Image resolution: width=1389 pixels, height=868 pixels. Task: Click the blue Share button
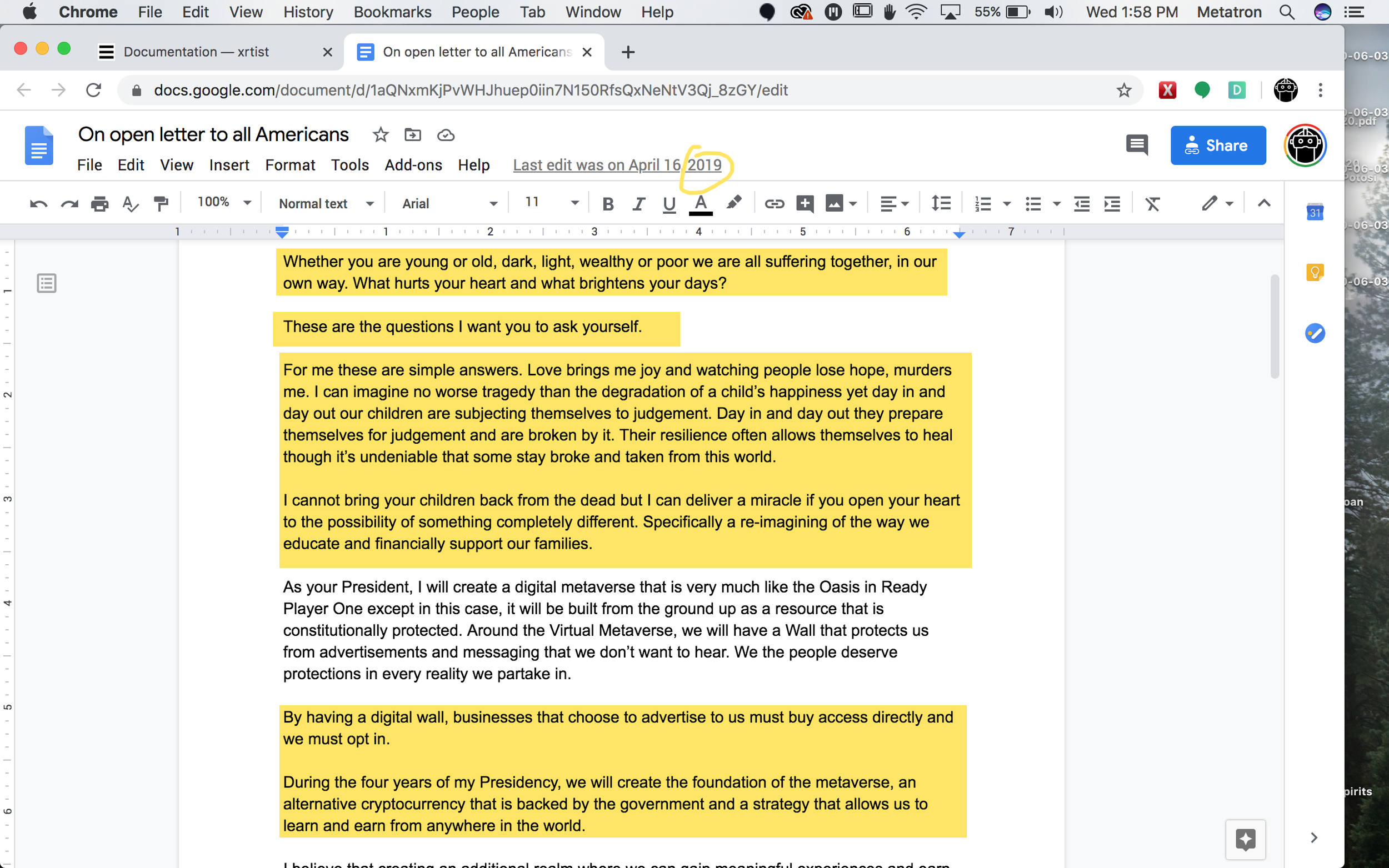(1217, 145)
